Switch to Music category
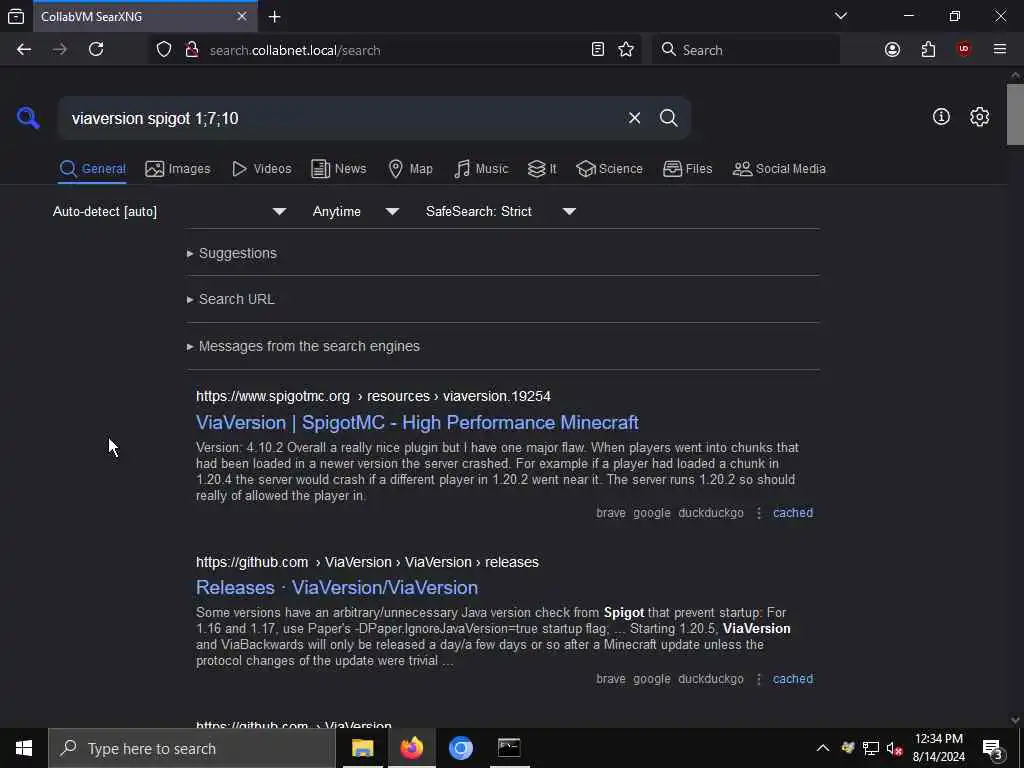Image resolution: width=1024 pixels, height=768 pixels. tap(481, 169)
